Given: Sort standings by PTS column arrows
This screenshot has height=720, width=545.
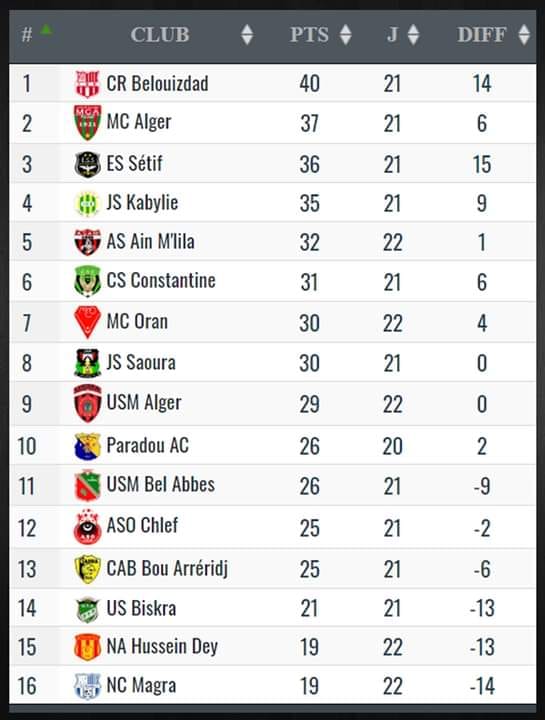Looking at the screenshot, I should 346,35.
